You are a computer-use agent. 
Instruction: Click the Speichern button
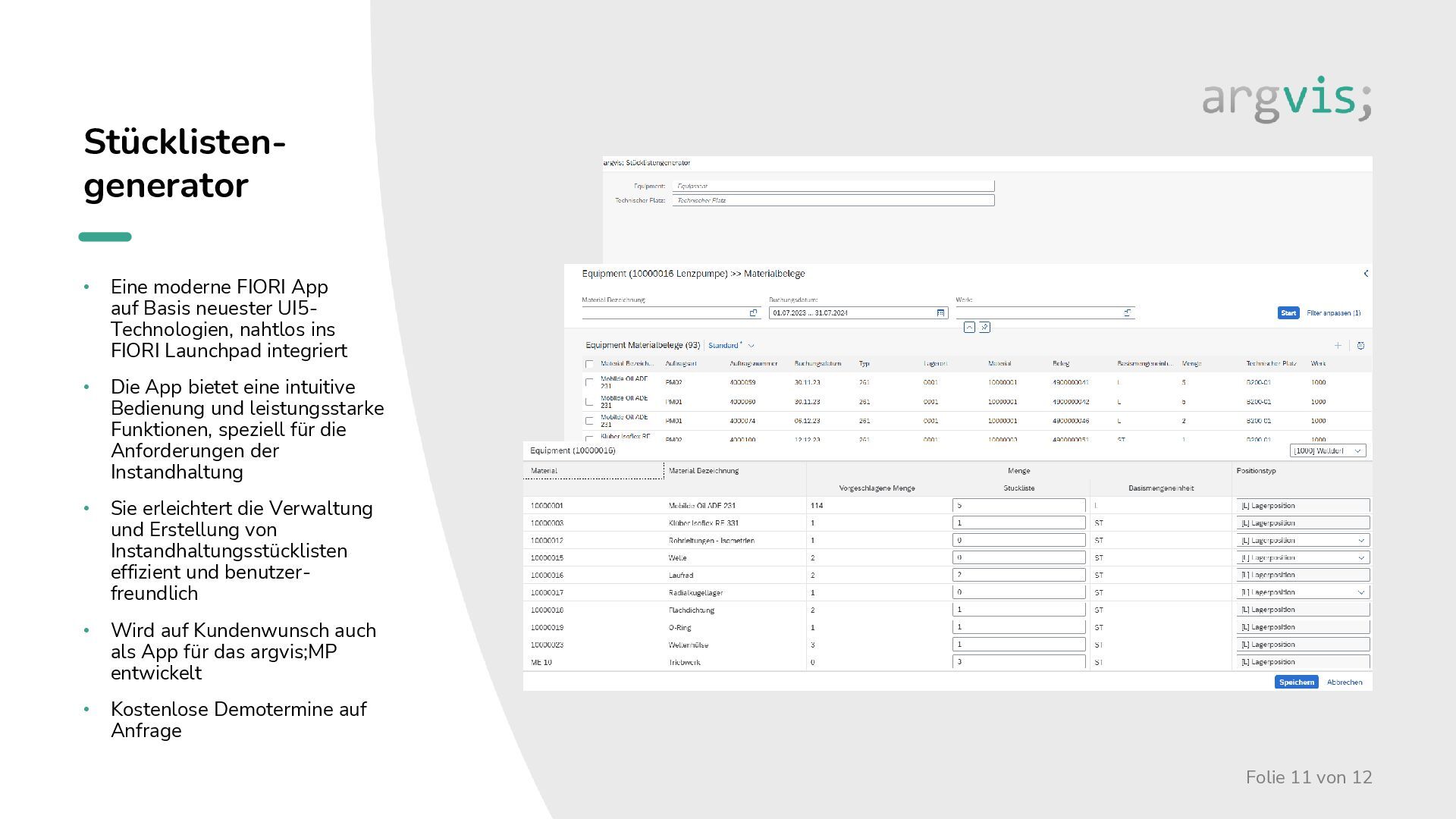(x=1297, y=682)
